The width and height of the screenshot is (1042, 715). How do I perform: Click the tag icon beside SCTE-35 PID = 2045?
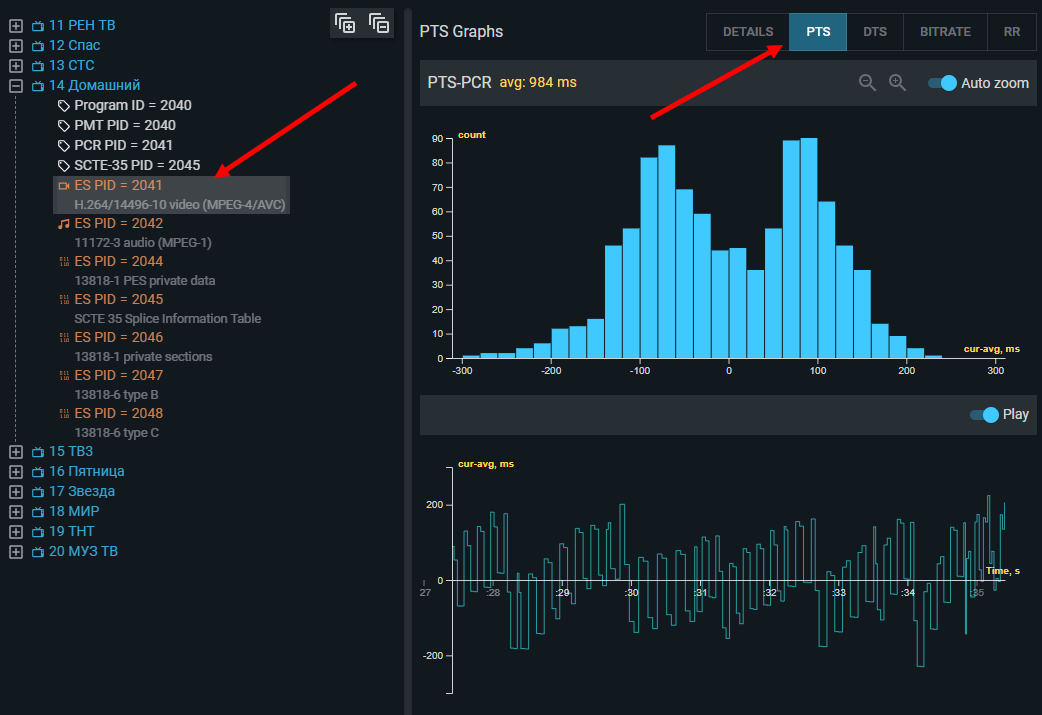pos(64,166)
